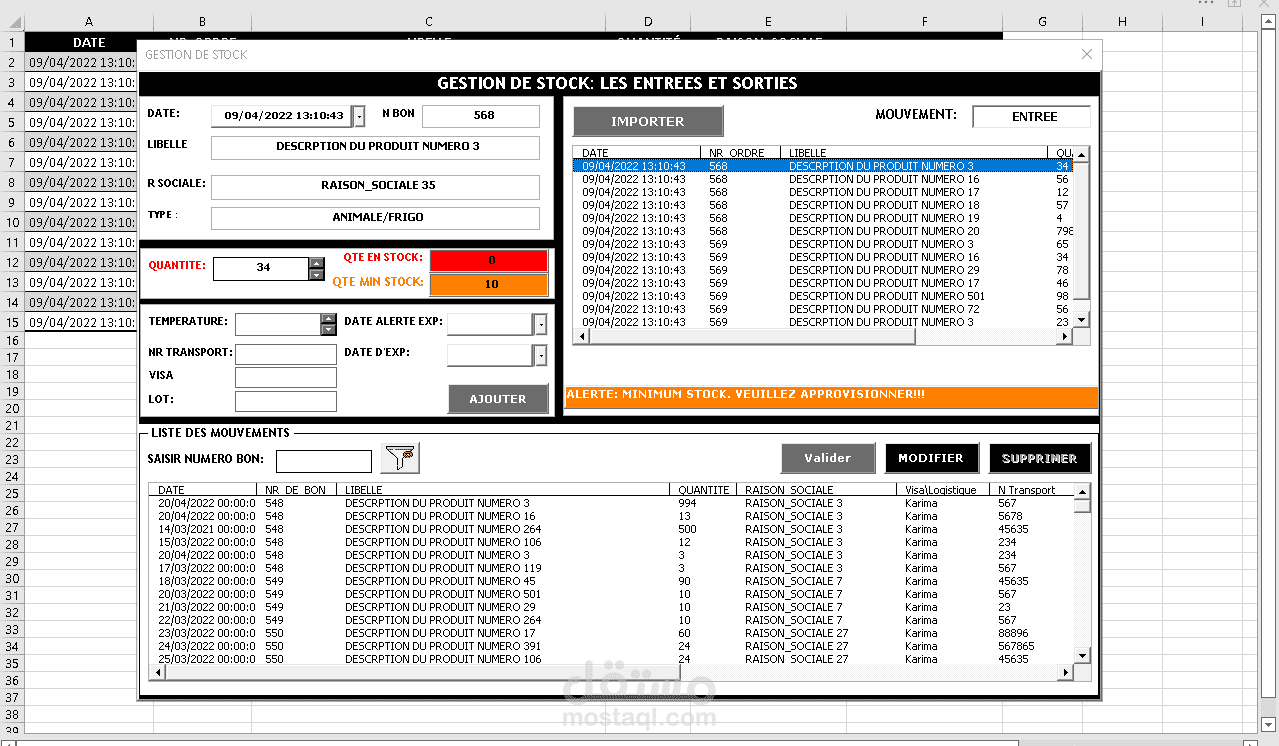Select movement row with transport 88896
Viewport: 1279px width, 746px height.
pyautogui.click(x=612, y=633)
